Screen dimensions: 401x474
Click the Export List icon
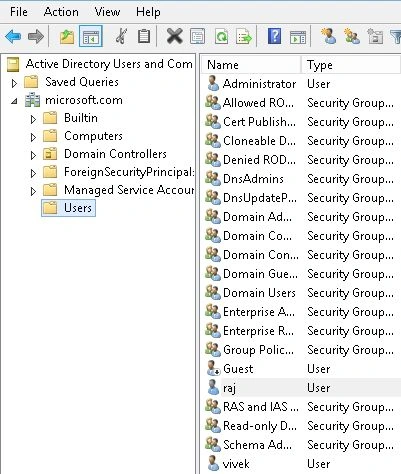click(x=244, y=36)
